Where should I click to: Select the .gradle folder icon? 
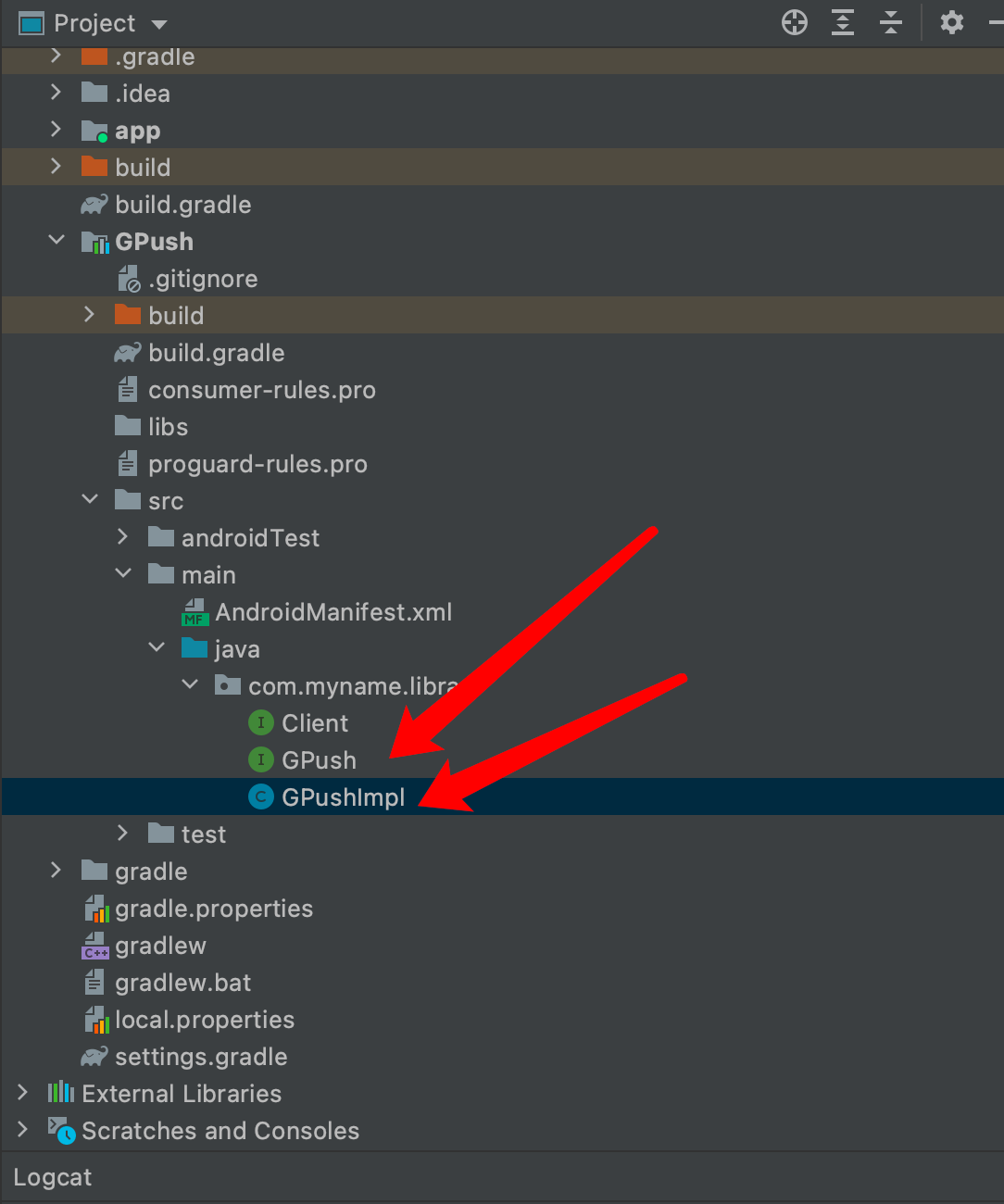[94, 56]
